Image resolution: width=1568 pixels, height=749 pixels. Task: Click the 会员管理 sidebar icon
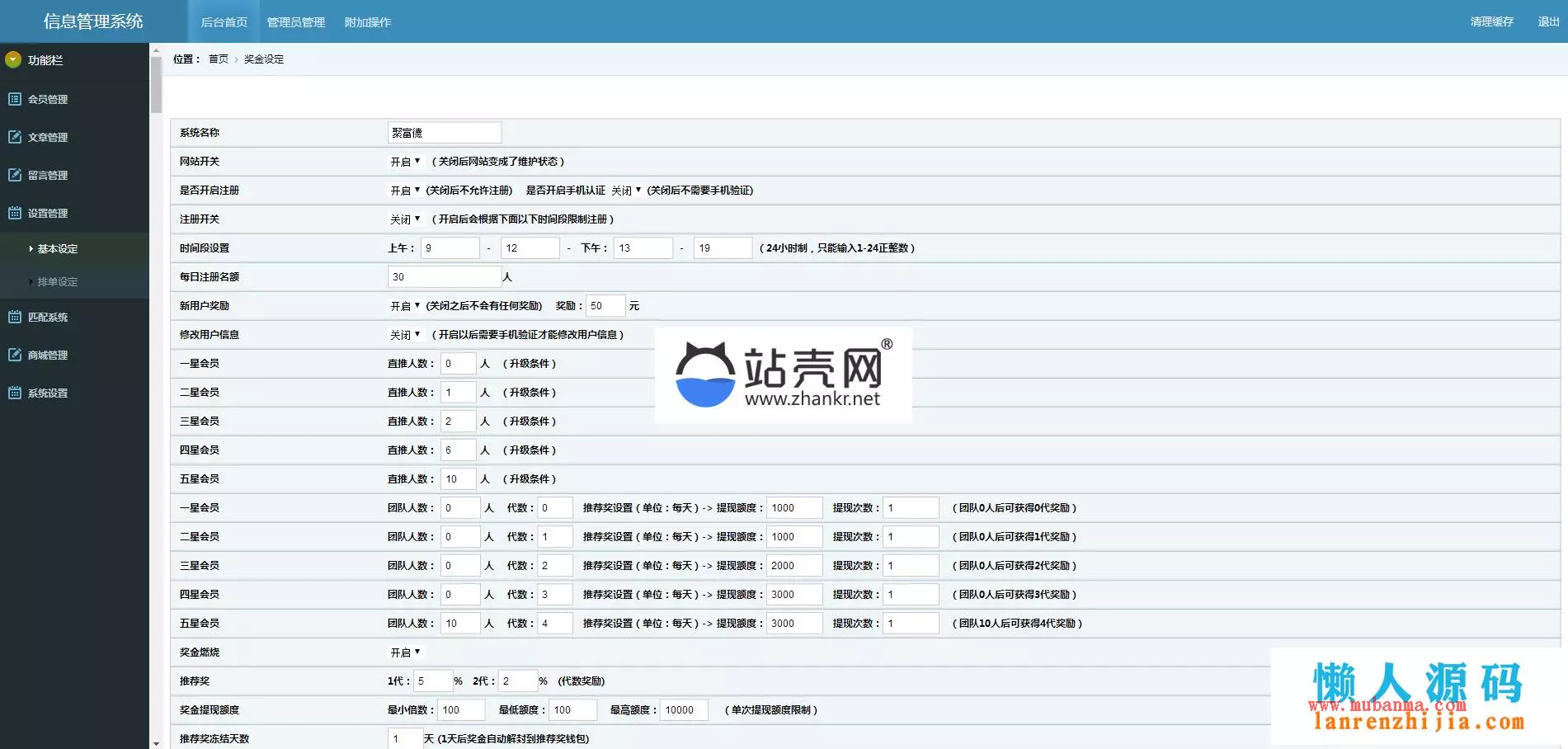coord(14,99)
